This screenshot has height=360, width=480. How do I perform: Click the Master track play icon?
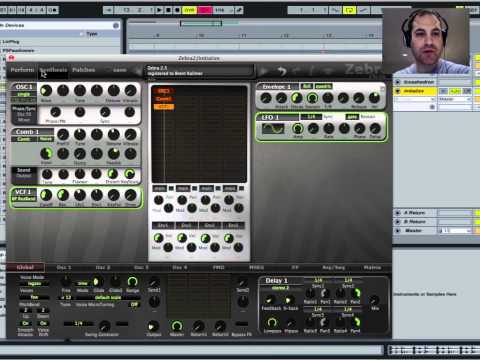point(397,230)
